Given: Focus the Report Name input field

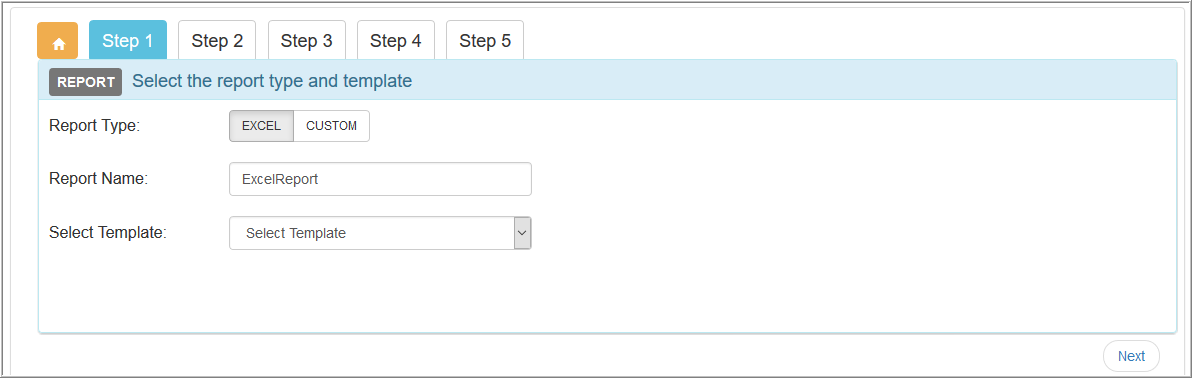Looking at the screenshot, I should click(380, 179).
